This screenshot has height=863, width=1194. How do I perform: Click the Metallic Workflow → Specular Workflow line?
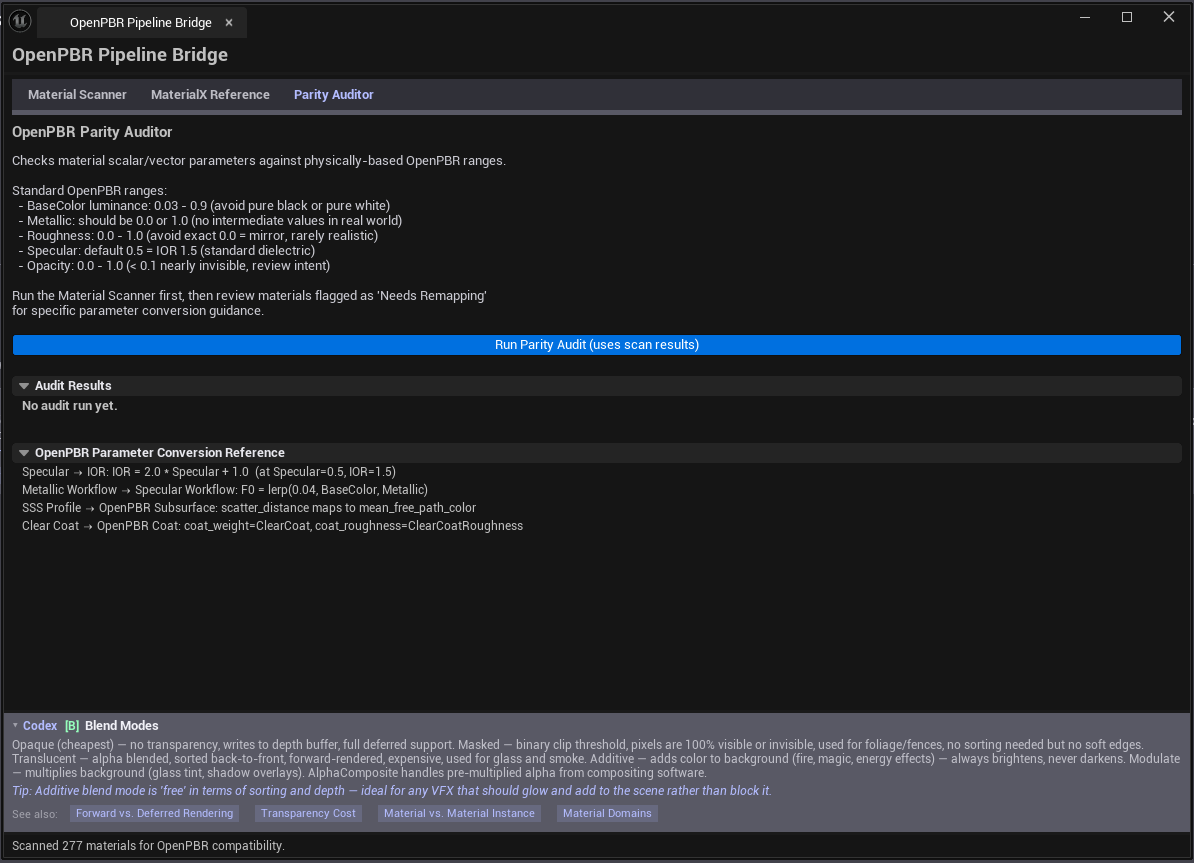point(225,490)
